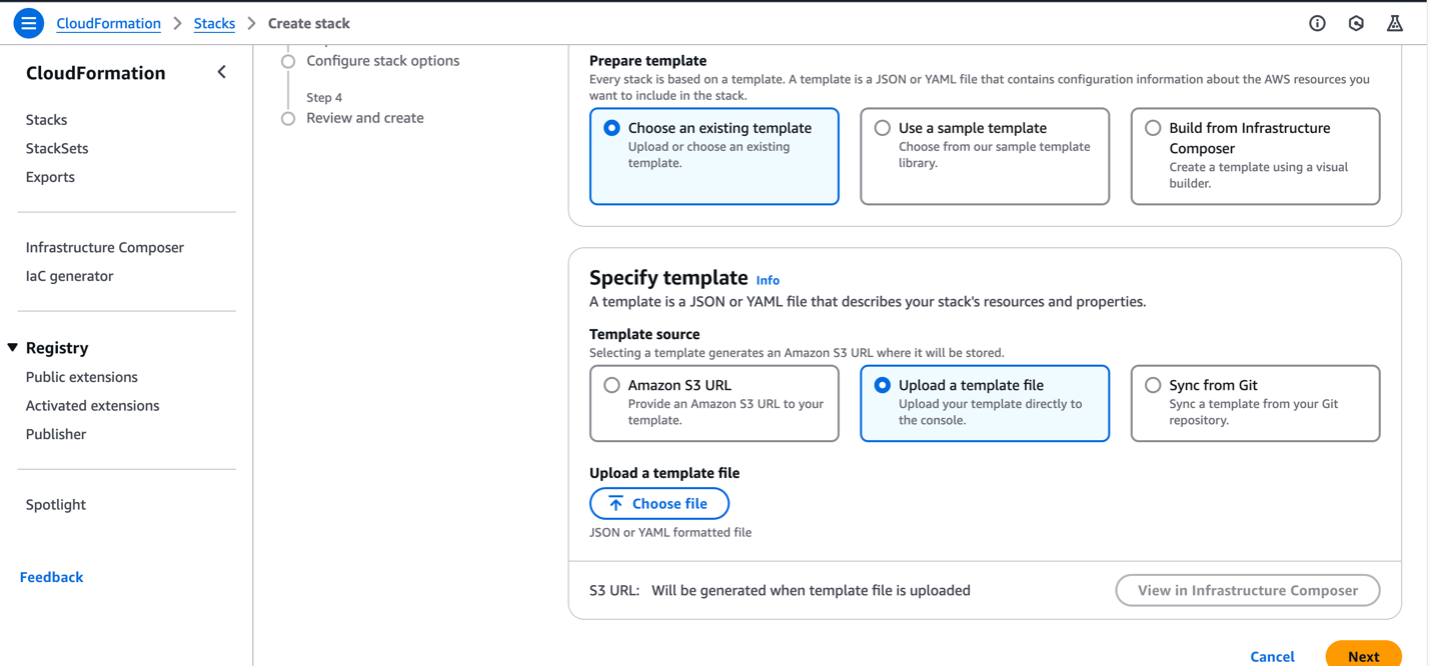1430x669 pixels.
Task: Click the info icon in the top bar
Action: tap(1317, 22)
